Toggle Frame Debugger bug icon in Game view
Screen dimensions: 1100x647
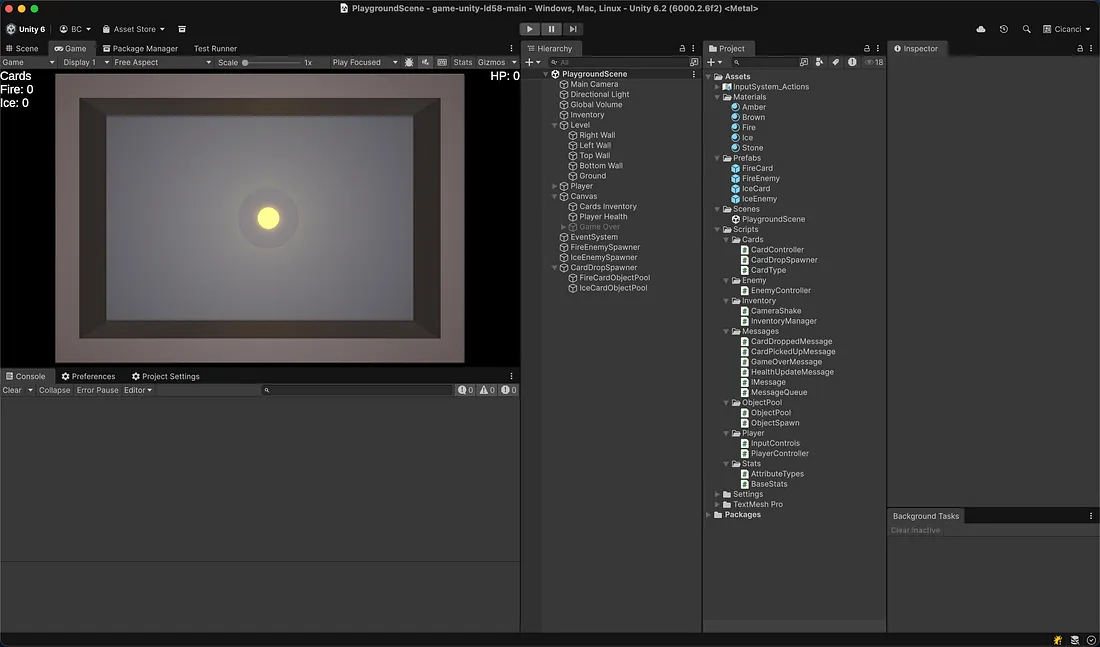(x=409, y=62)
